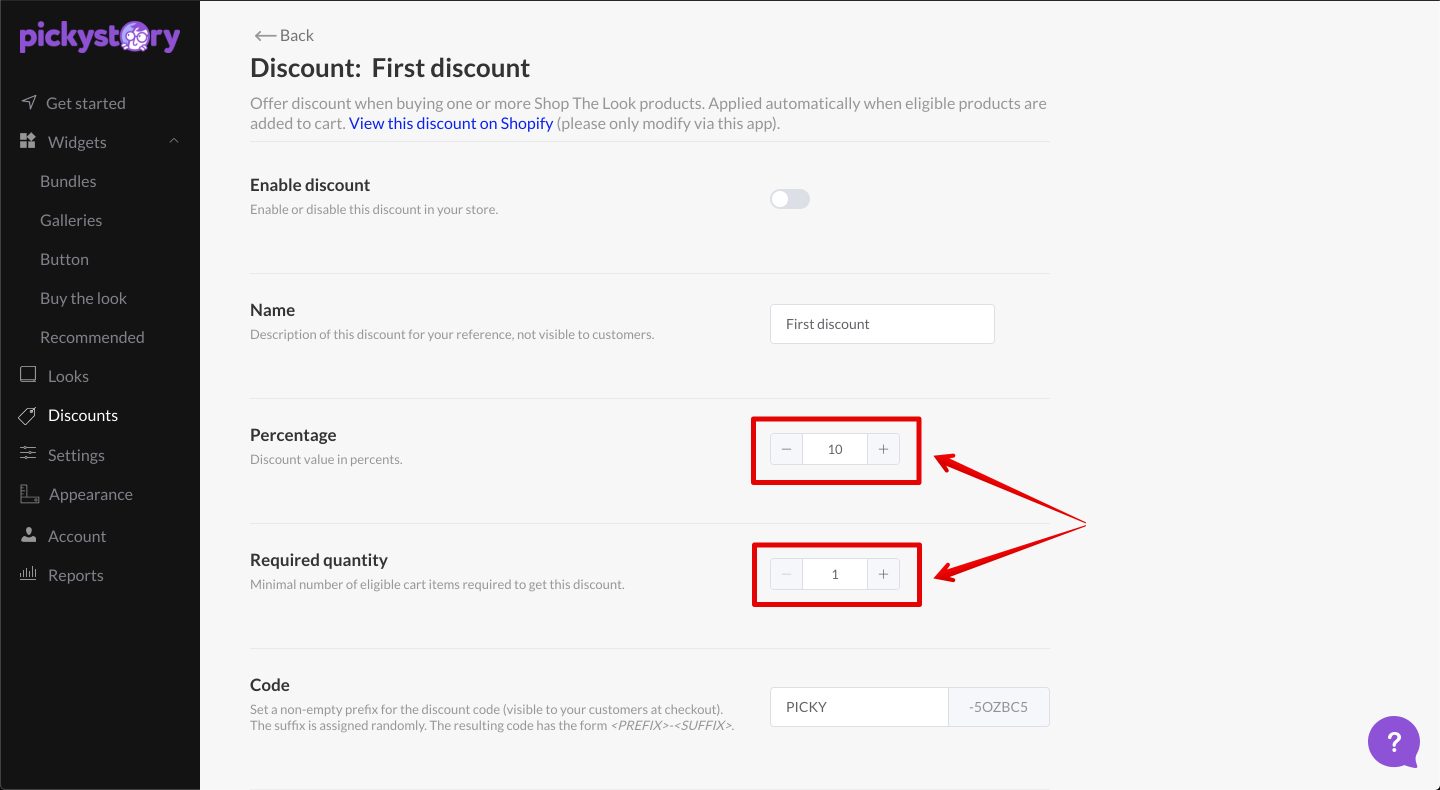Screen dimensions: 1440x790
Task: Open View this discount on Shopify link
Action: pos(451,123)
